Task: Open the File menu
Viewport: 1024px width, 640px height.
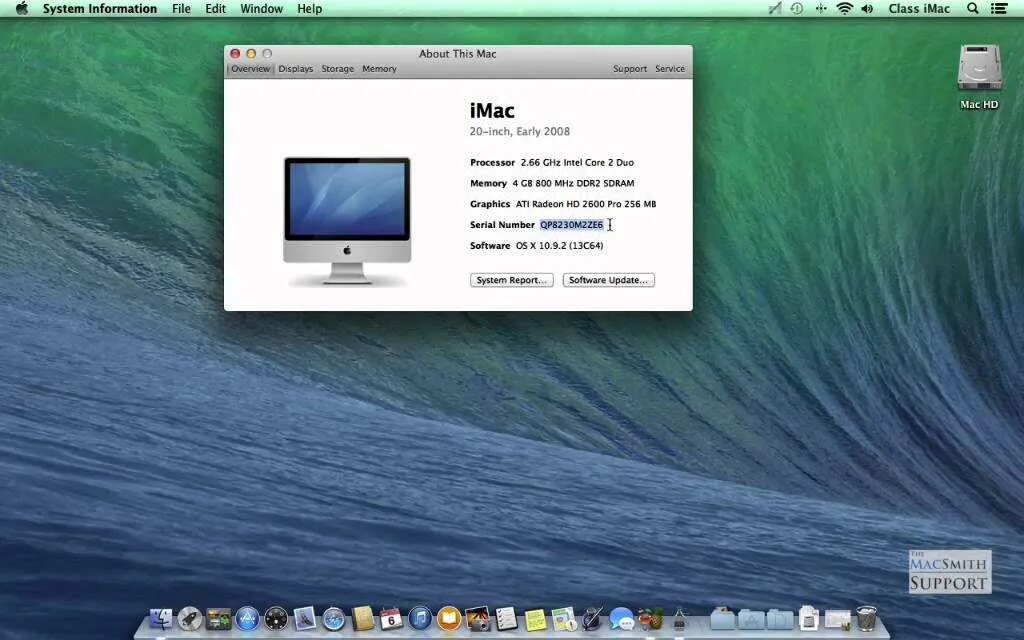Action: pos(182,8)
